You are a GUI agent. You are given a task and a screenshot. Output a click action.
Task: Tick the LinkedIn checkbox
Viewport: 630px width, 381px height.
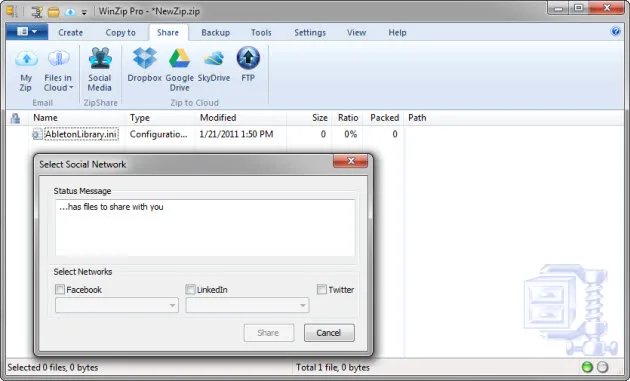(x=190, y=289)
